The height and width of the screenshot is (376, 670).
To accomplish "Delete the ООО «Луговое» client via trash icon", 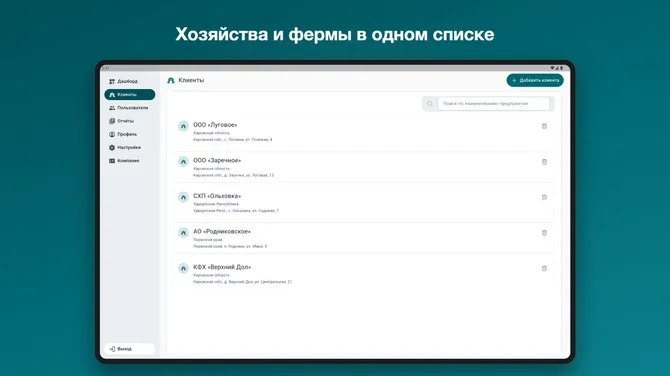I will tap(544, 126).
